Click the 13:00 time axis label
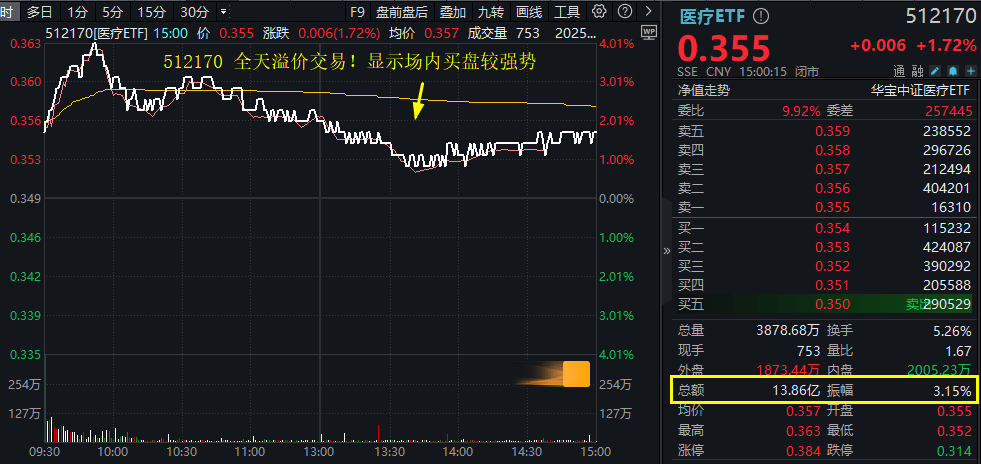Image resolution: width=981 pixels, height=464 pixels. 319,451
